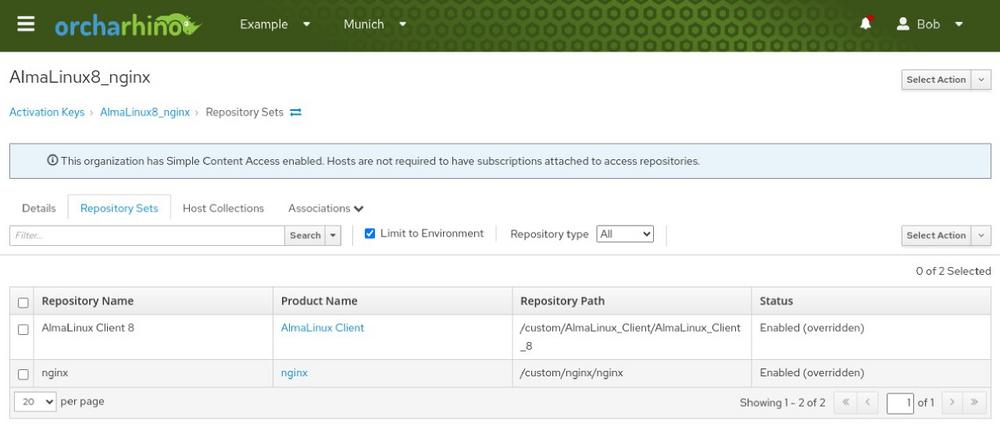The height and width of the screenshot is (445, 1000).
Task: Go to the next page of results
Action: tap(952, 403)
